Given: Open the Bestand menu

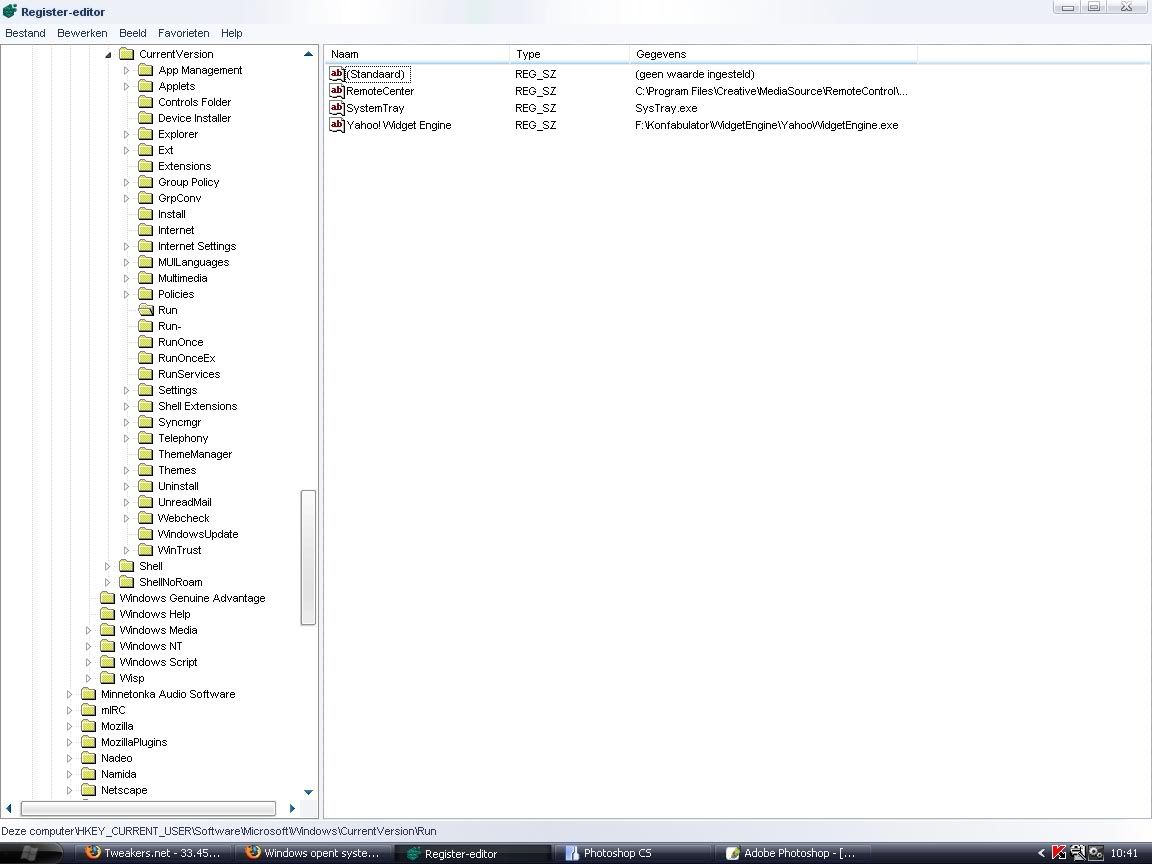Looking at the screenshot, I should click(x=26, y=33).
